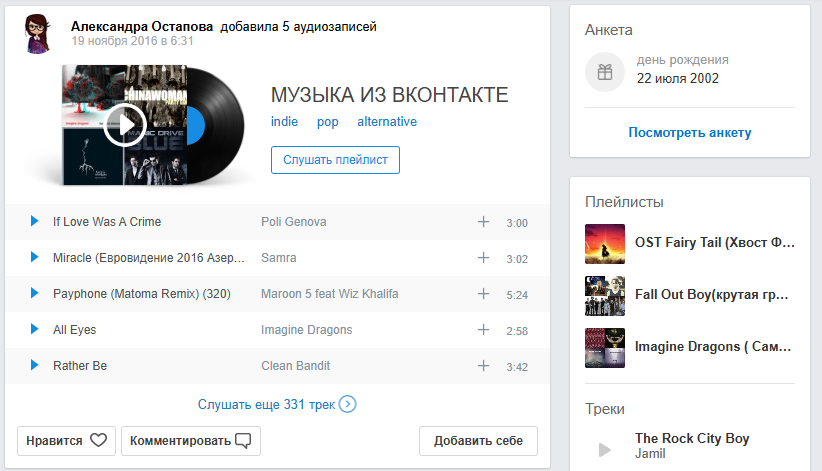The height and width of the screenshot is (471, 822).
Task: Play the Miracle track by Samra
Action: (x=35, y=258)
